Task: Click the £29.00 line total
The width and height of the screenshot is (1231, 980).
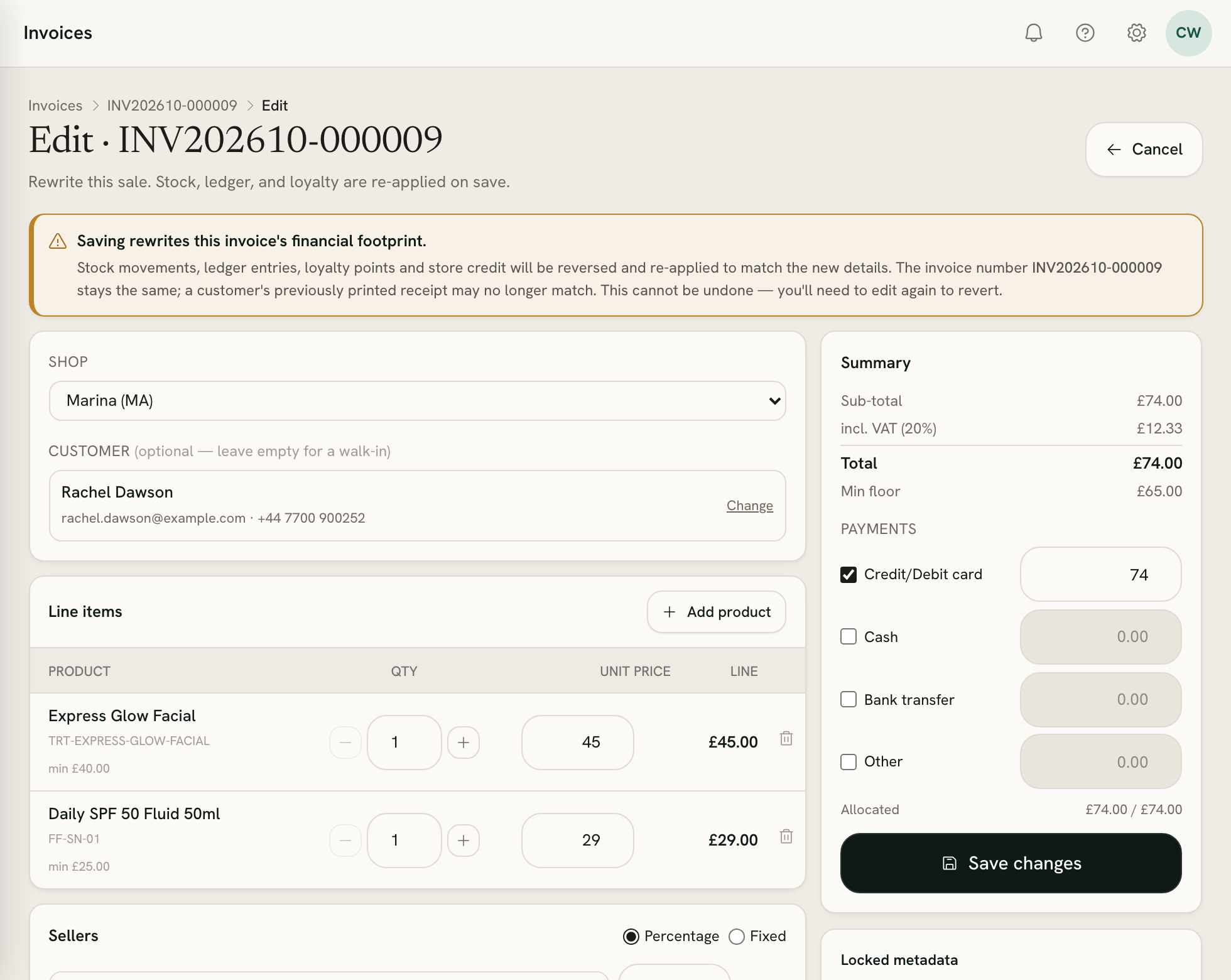Action: [733, 840]
